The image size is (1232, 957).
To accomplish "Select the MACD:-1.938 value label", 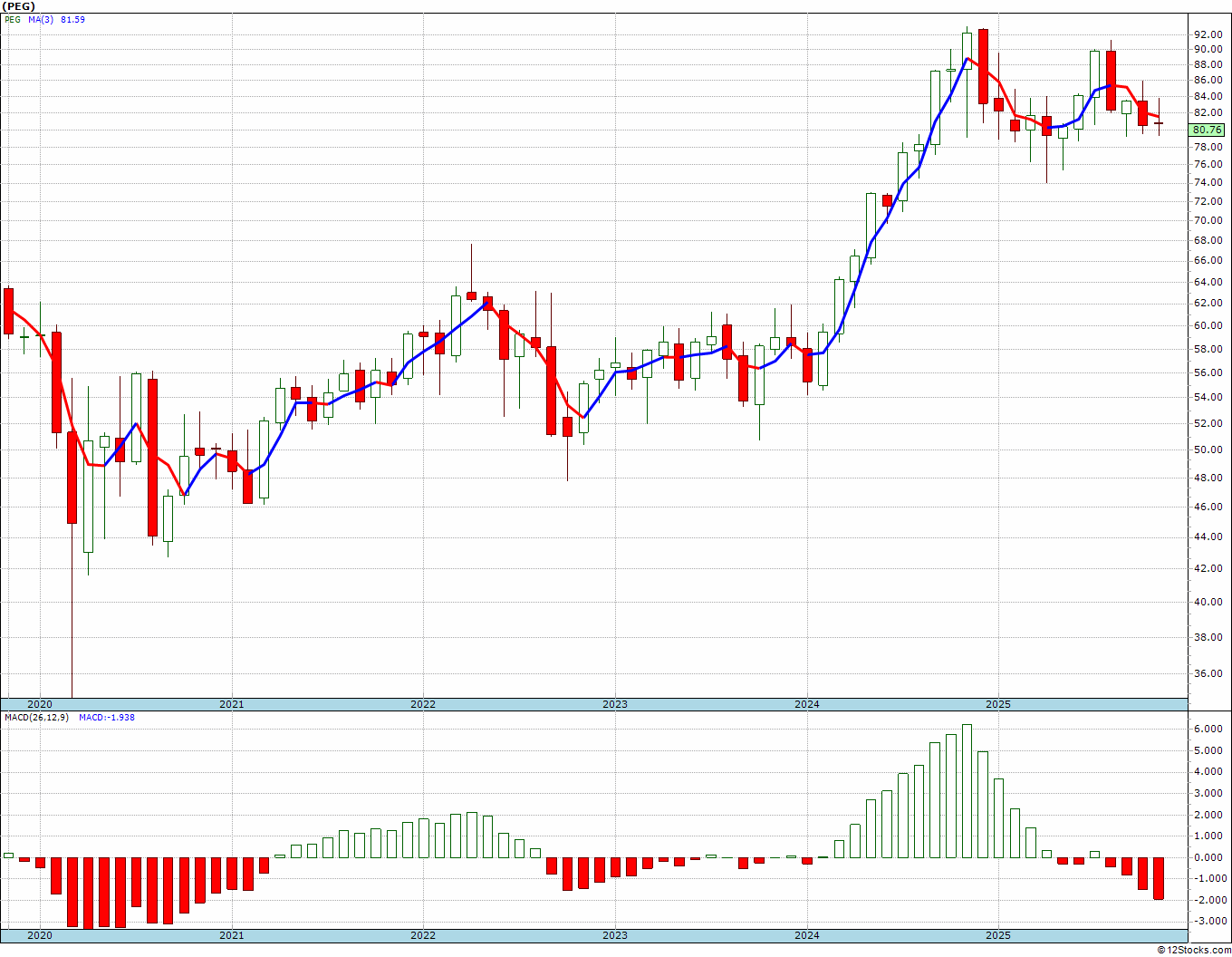I will (107, 717).
